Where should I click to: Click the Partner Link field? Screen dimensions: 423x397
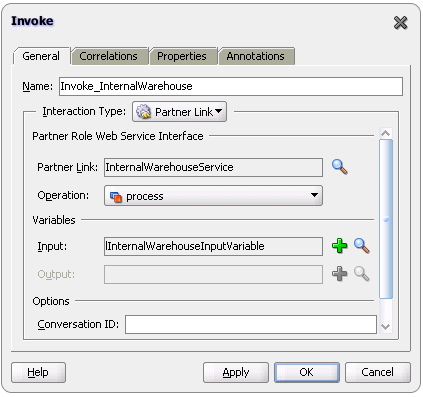click(x=213, y=167)
